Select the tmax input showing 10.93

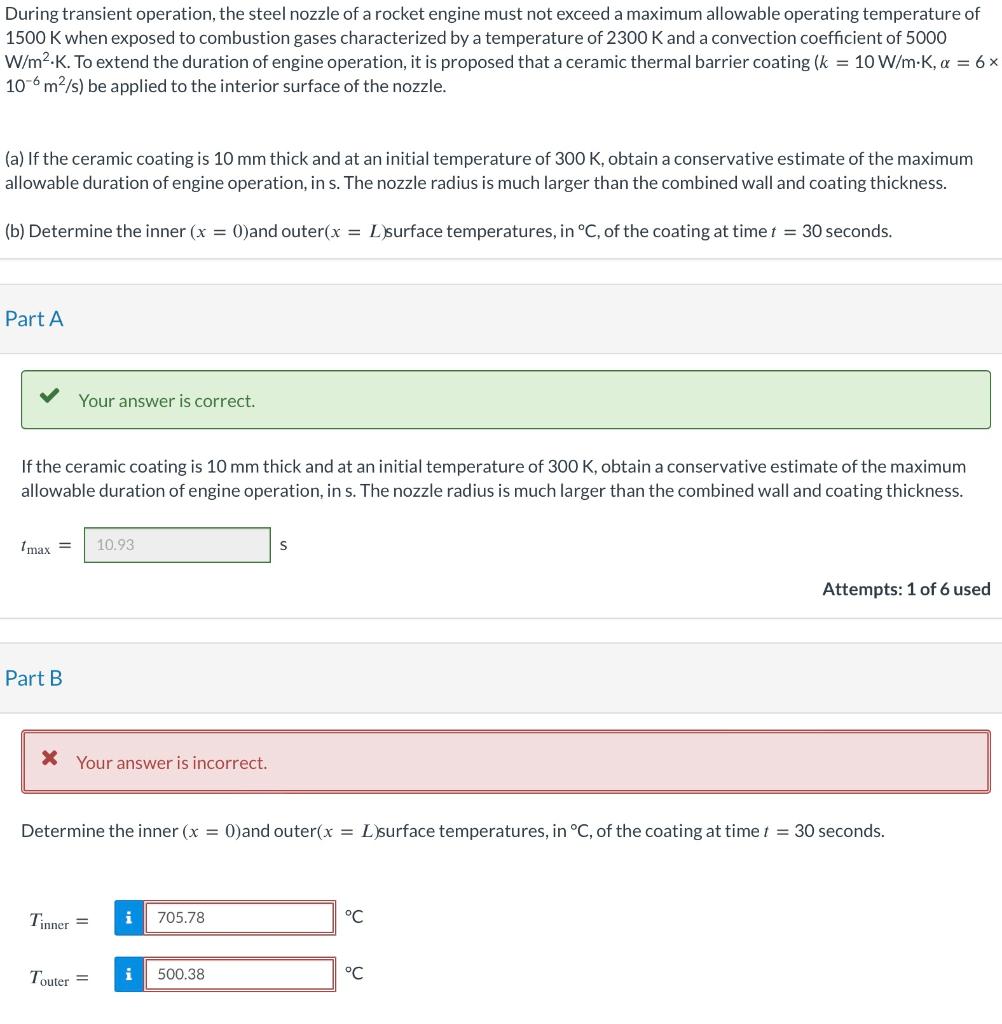click(x=178, y=544)
